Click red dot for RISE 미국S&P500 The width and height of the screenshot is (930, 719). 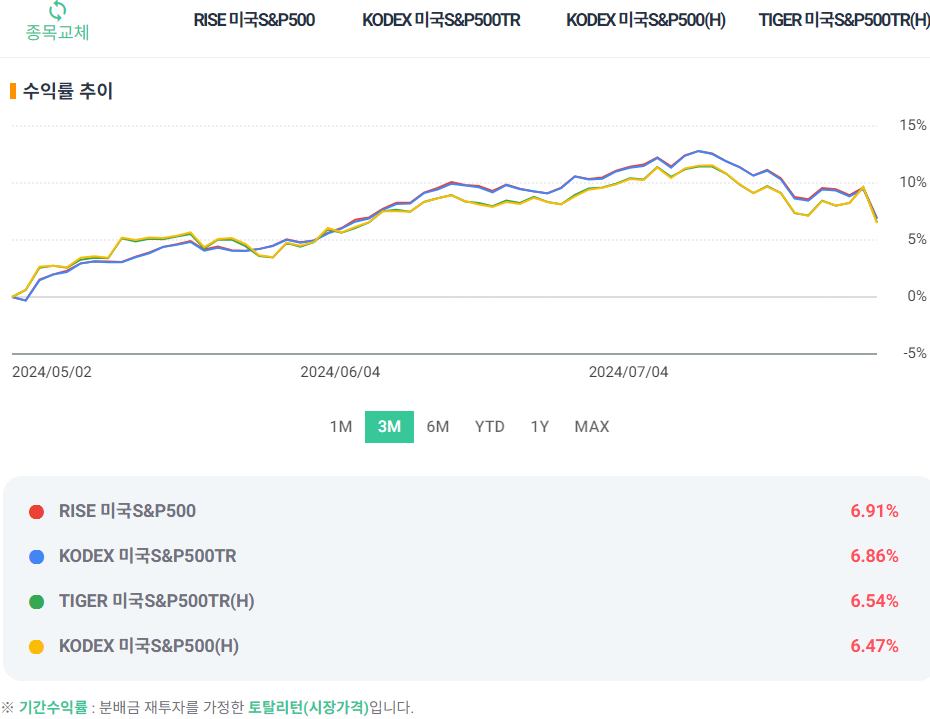37,512
